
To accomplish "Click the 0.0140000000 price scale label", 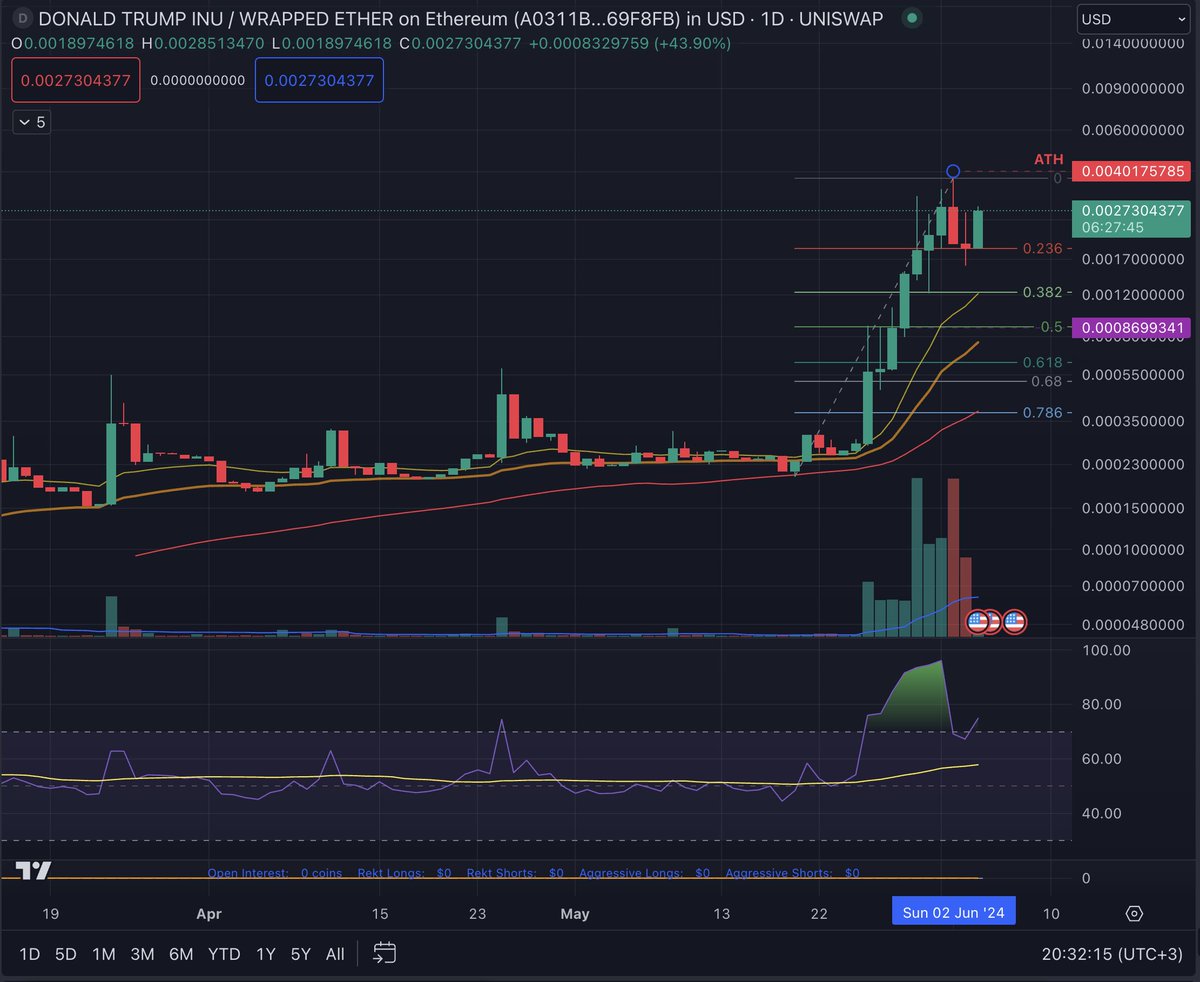I will [1135, 44].
